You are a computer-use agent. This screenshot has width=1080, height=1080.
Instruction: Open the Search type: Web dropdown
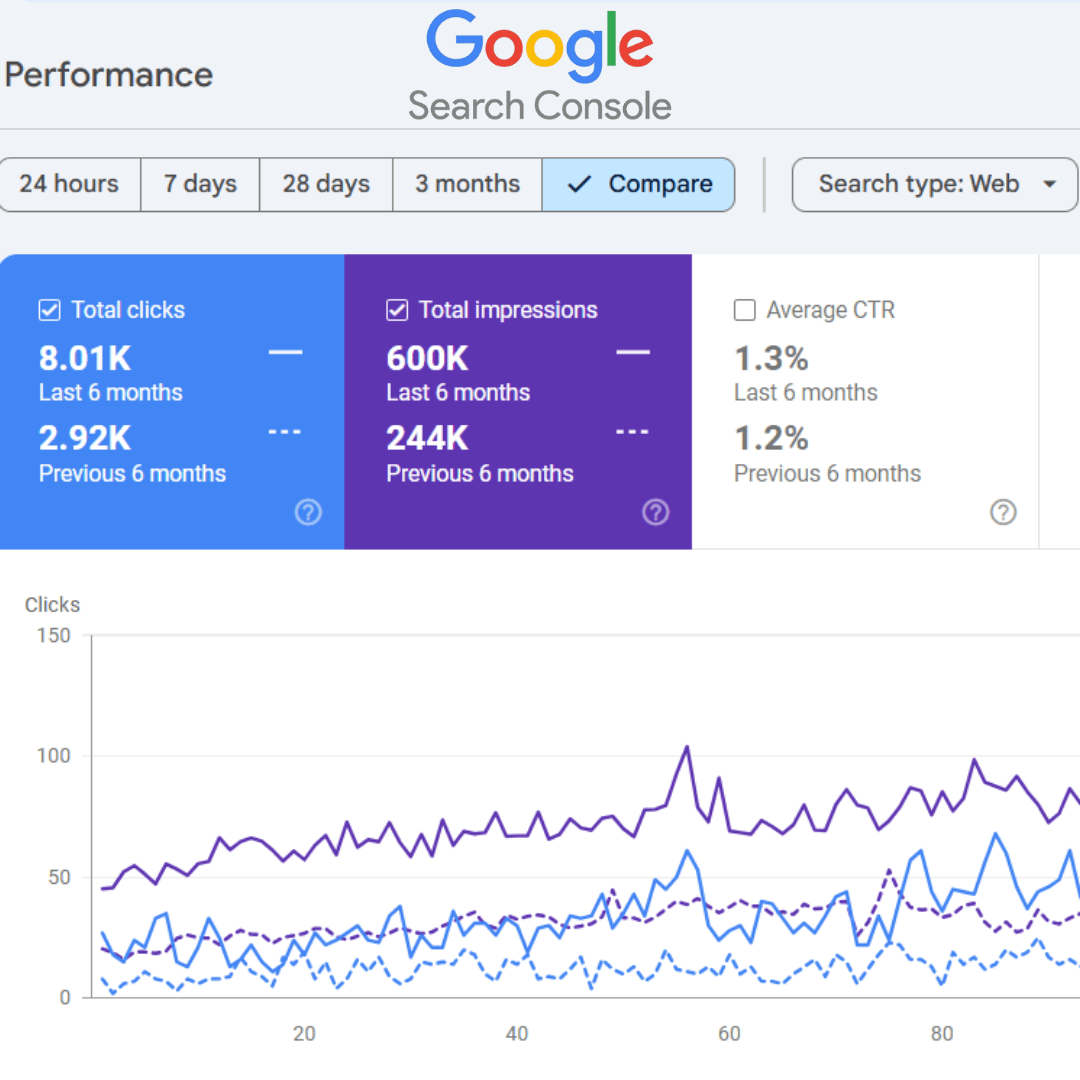click(935, 185)
